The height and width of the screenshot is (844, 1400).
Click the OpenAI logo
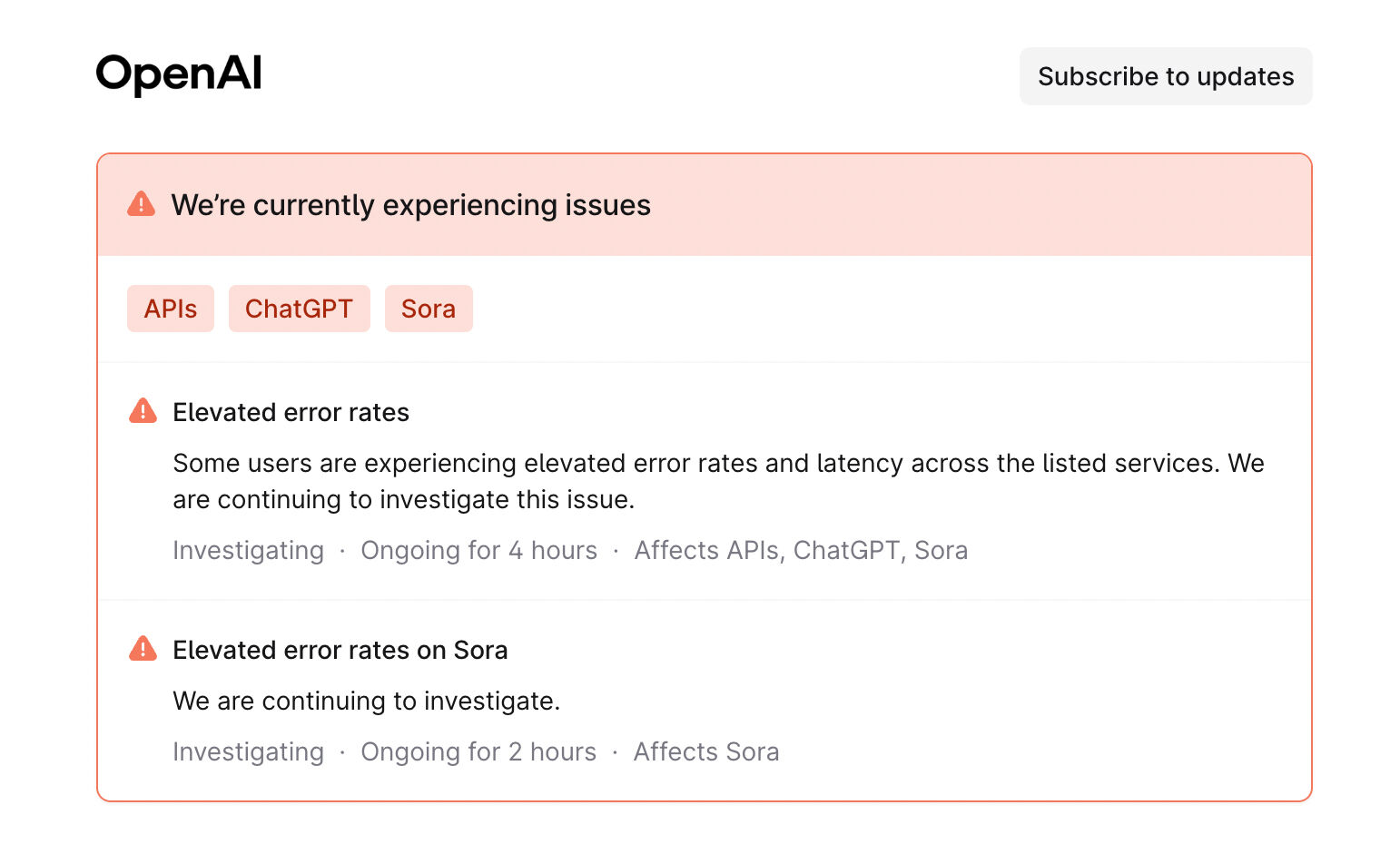[179, 74]
